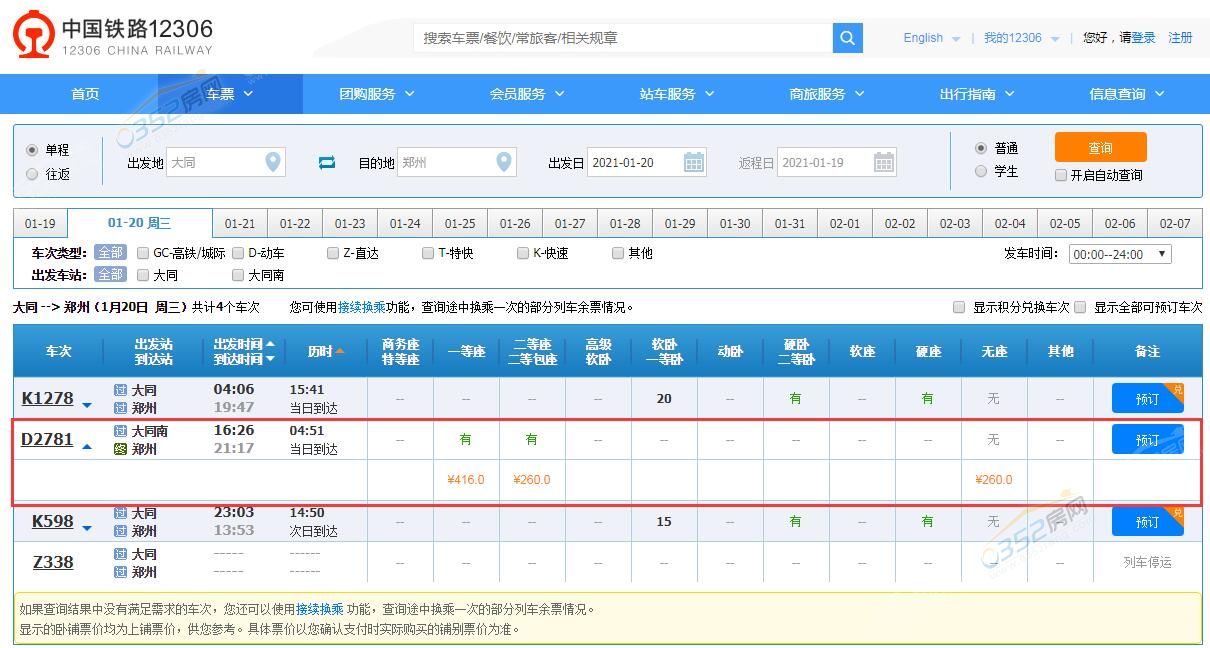Switch to the 01-21 date tab
The image size is (1210, 648).
point(240,224)
